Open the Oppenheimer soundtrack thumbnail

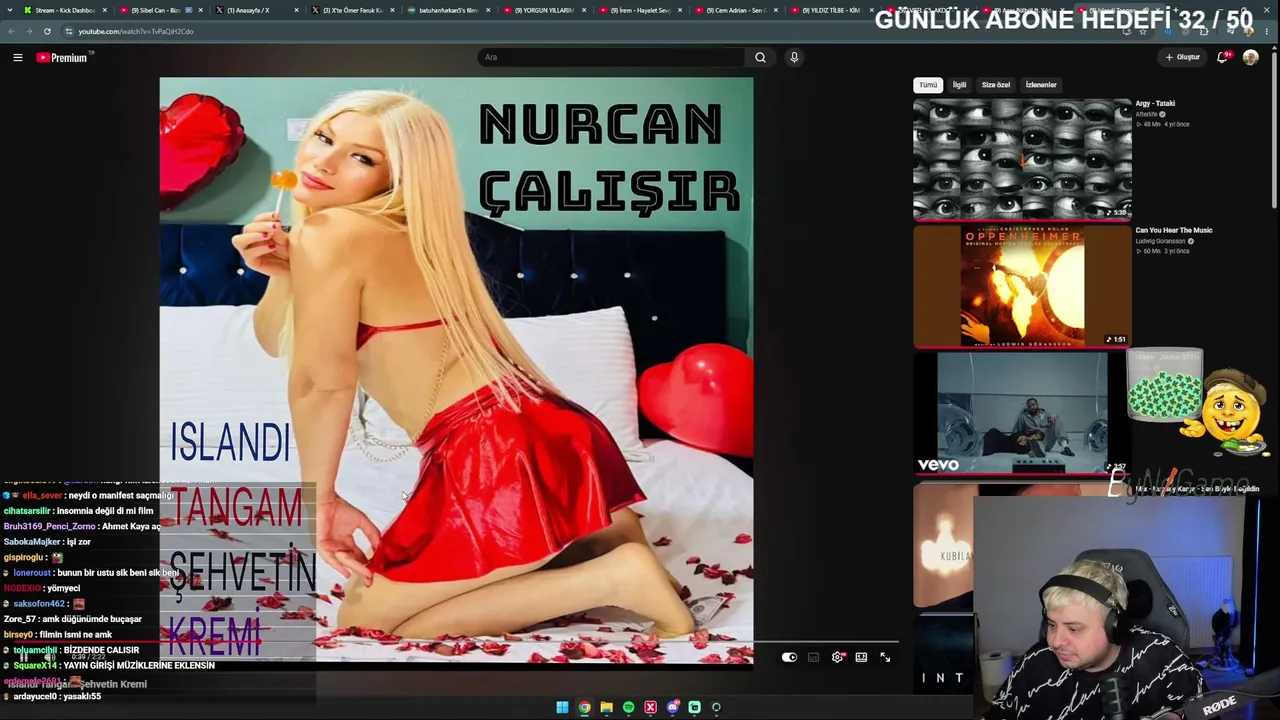tap(1022, 285)
